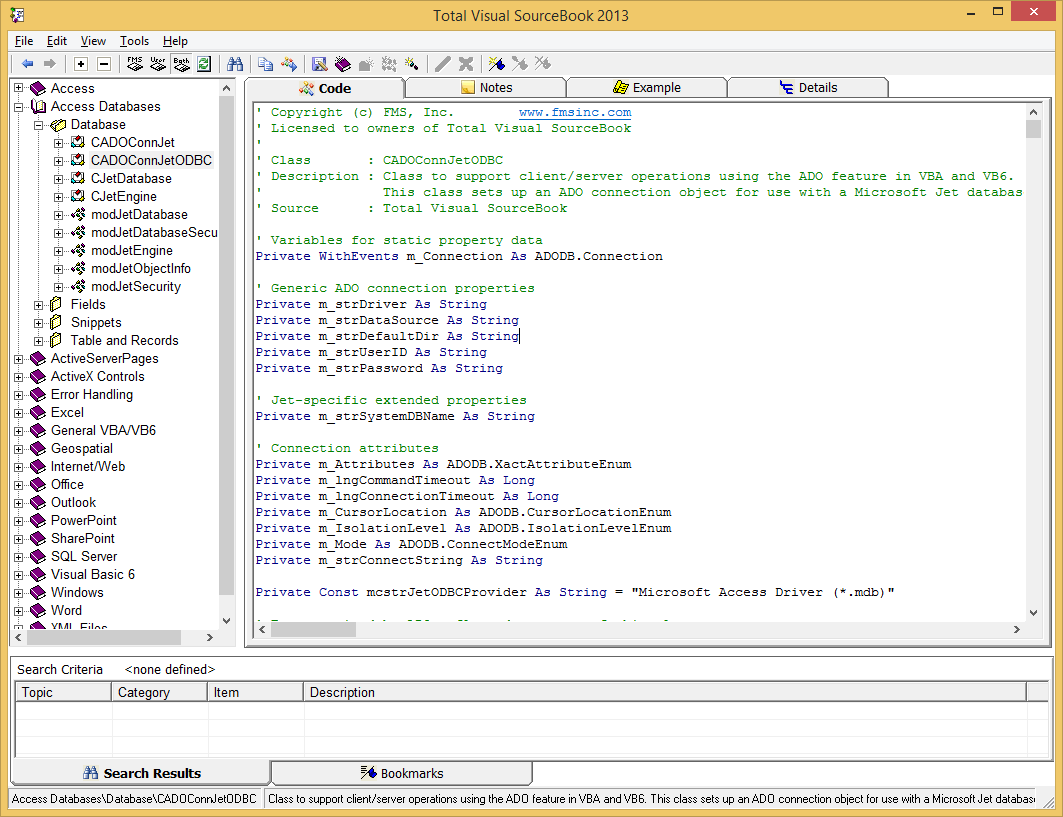
Task: Open the File menu
Action: pyautogui.click(x=24, y=41)
